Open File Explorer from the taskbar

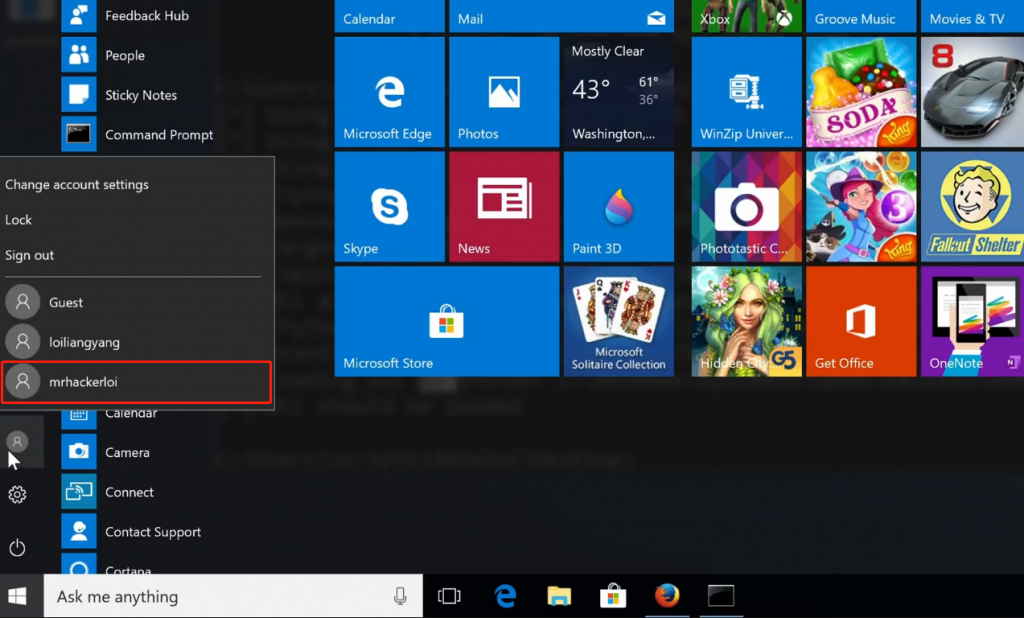coord(559,596)
